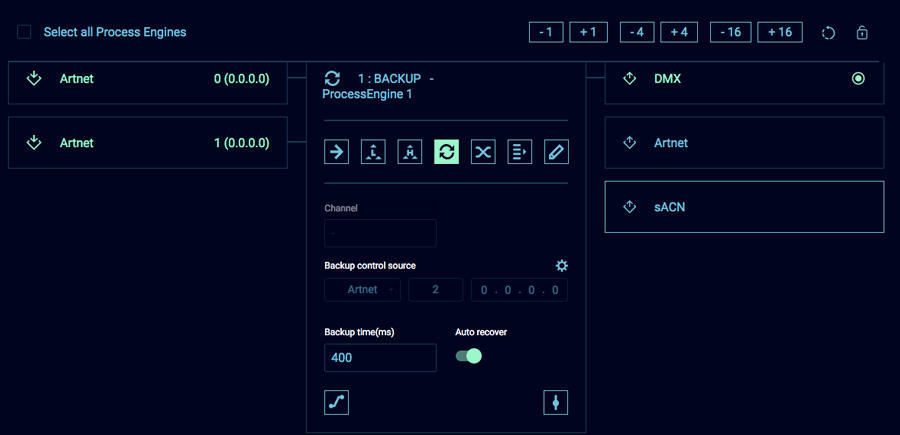Screen dimensions: 900x435
Task: Open the Artnet backup source dropdown
Action: pos(363,290)
